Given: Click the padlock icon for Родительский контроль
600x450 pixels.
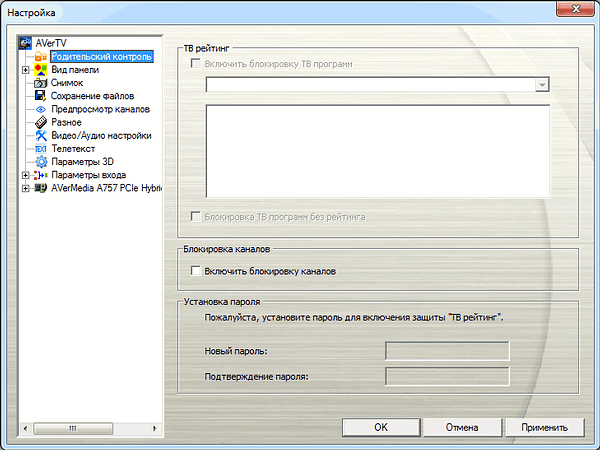Looking at the screenshot, I should (x=41, y=57).
